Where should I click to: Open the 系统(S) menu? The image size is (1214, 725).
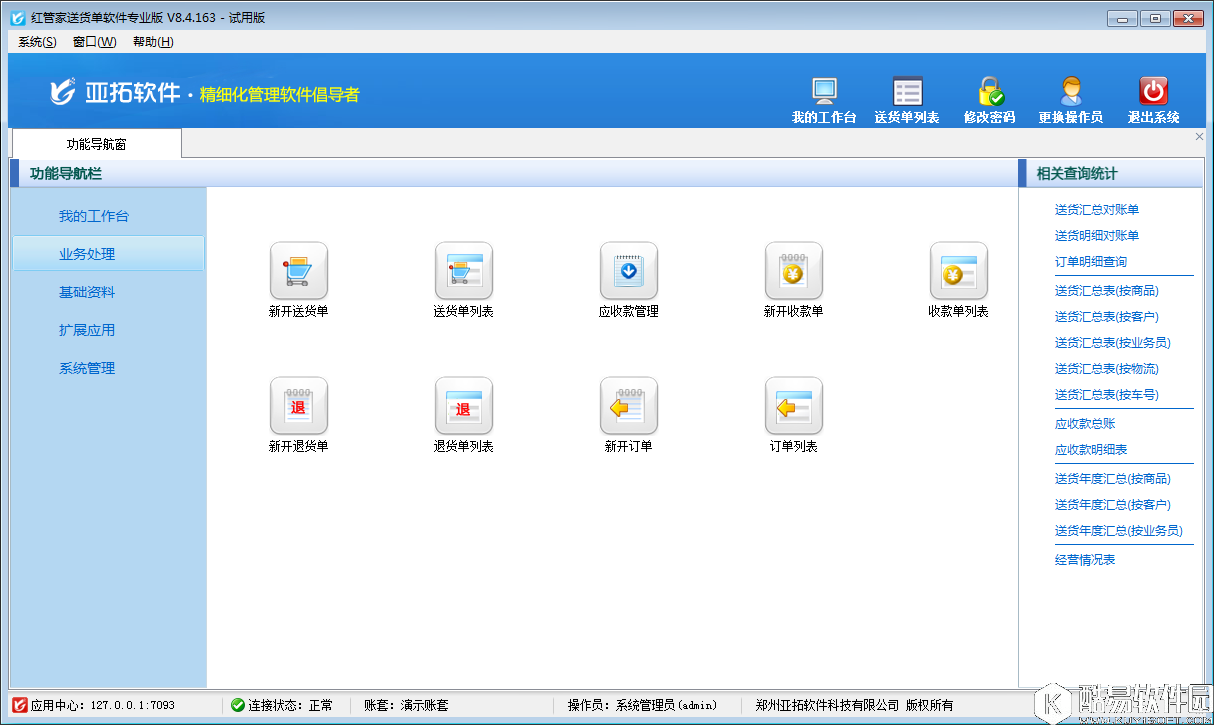tap(34, 42)
